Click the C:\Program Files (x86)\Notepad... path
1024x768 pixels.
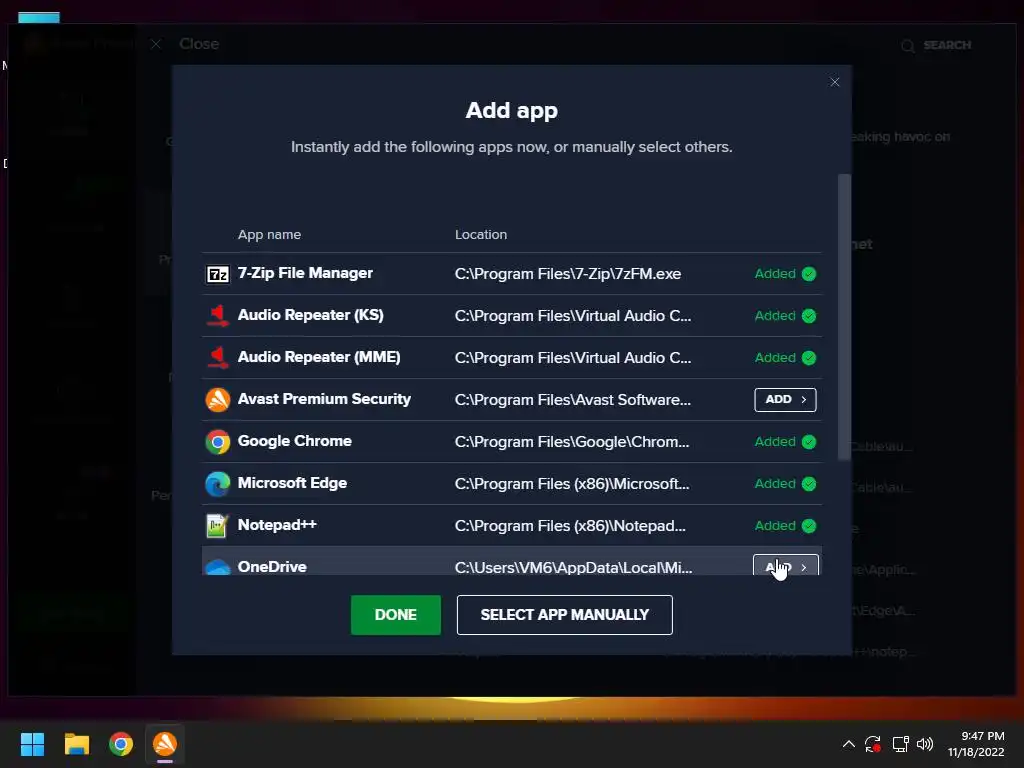click(x=570, y=526)
